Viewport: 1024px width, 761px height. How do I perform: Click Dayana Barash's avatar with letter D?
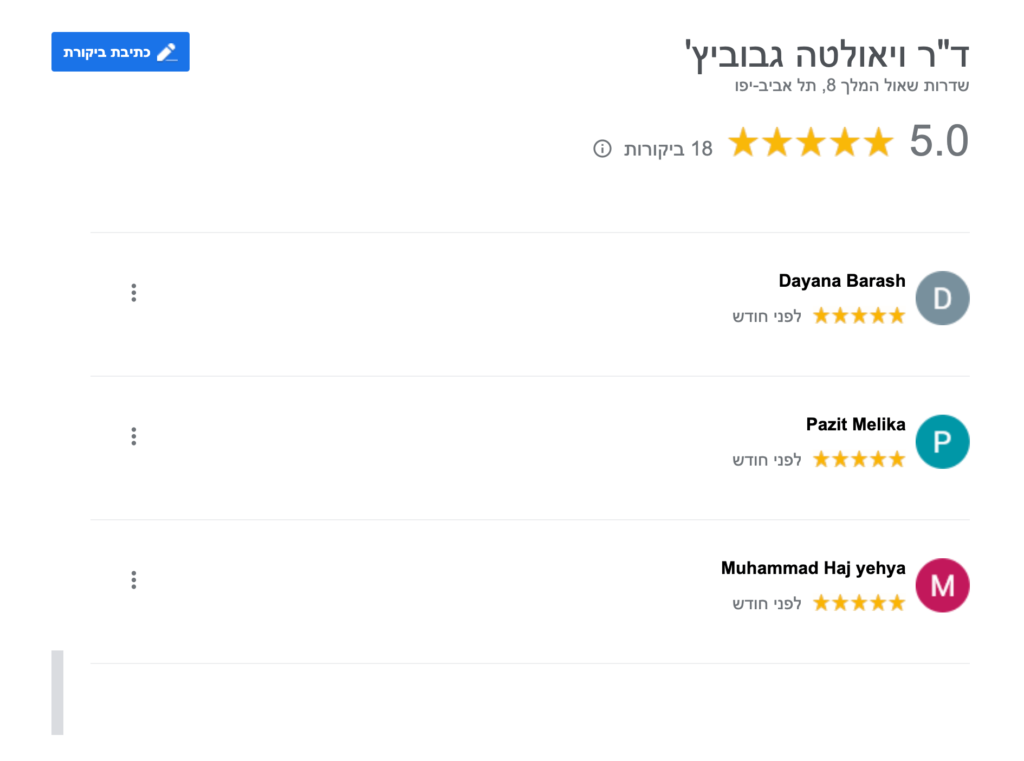click(x=942, y=298)
